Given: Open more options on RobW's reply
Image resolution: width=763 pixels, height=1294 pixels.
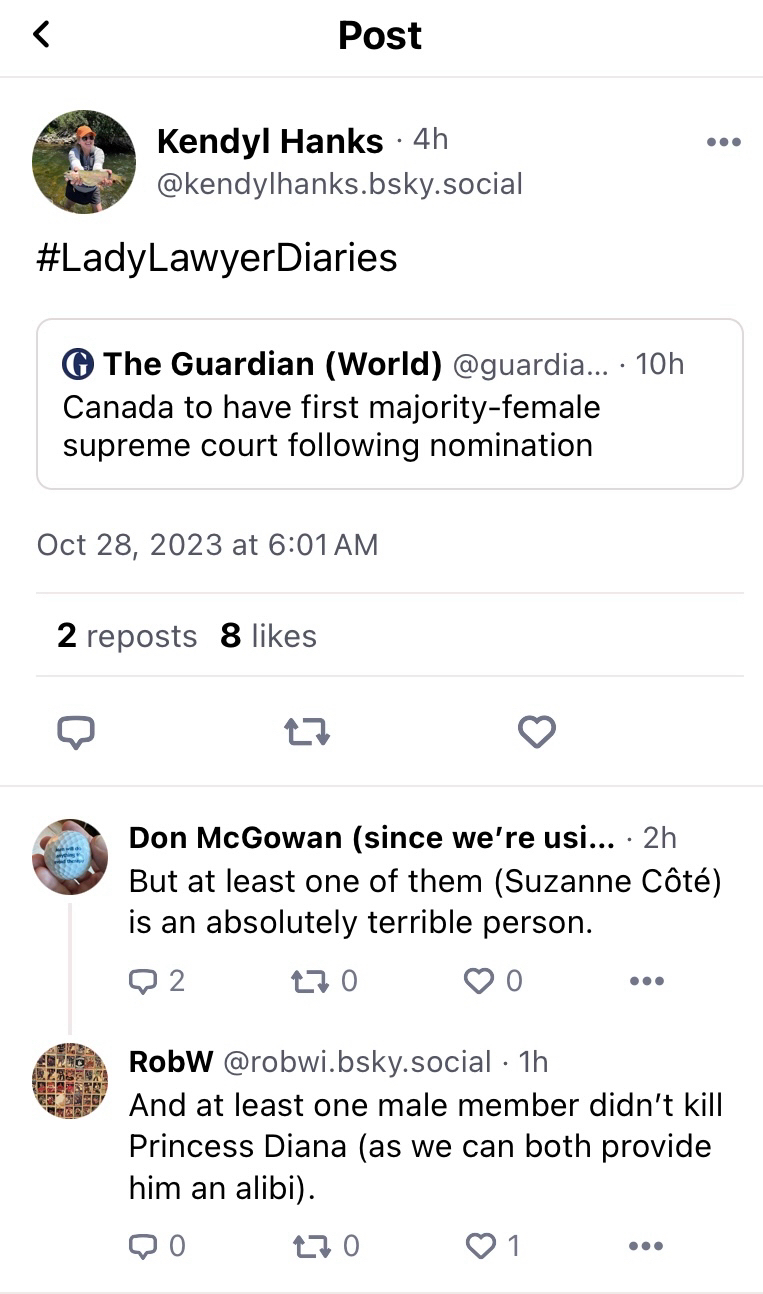Looking at the screenshot, I should pyautogui.click(x=646, y=1246).
